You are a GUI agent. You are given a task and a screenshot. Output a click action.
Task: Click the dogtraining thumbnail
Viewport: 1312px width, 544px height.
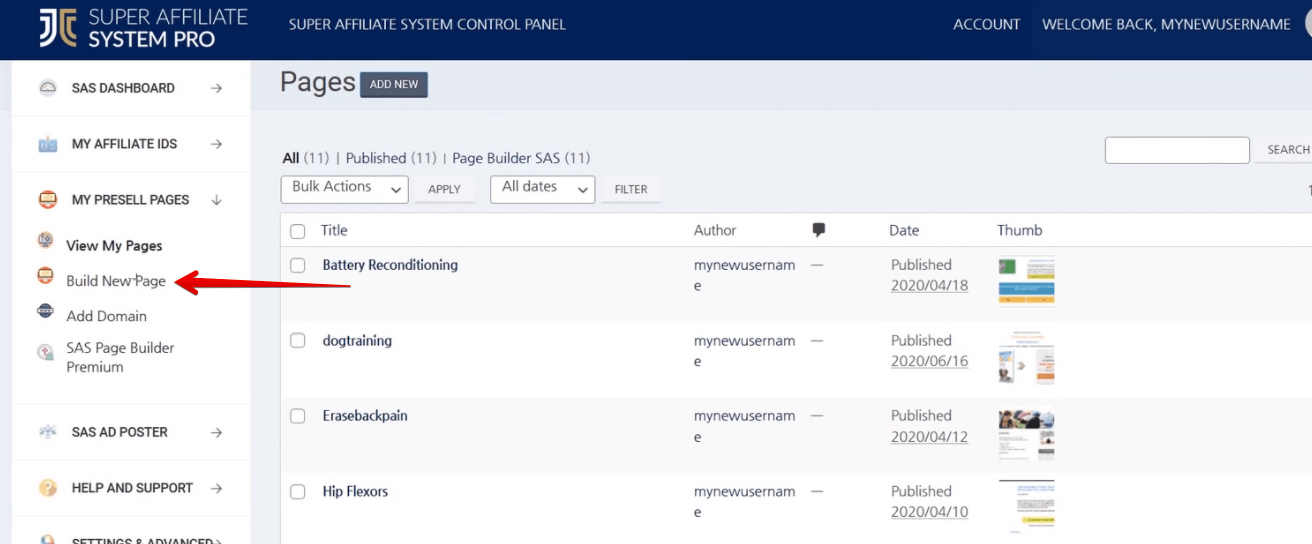[x=1026, y=358]
